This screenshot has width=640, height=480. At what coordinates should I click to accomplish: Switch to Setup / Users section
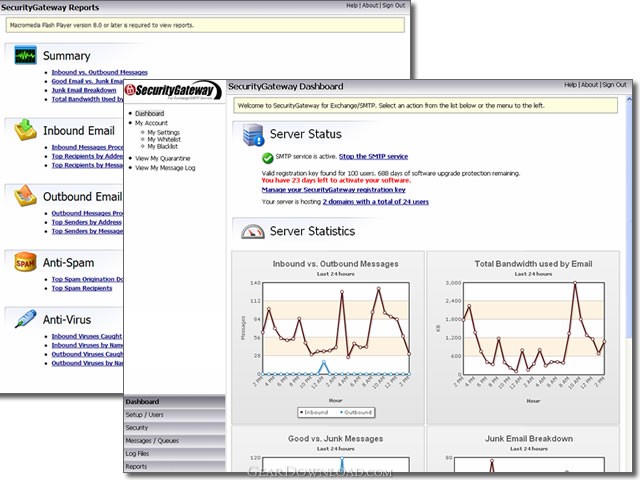(175, 415)
